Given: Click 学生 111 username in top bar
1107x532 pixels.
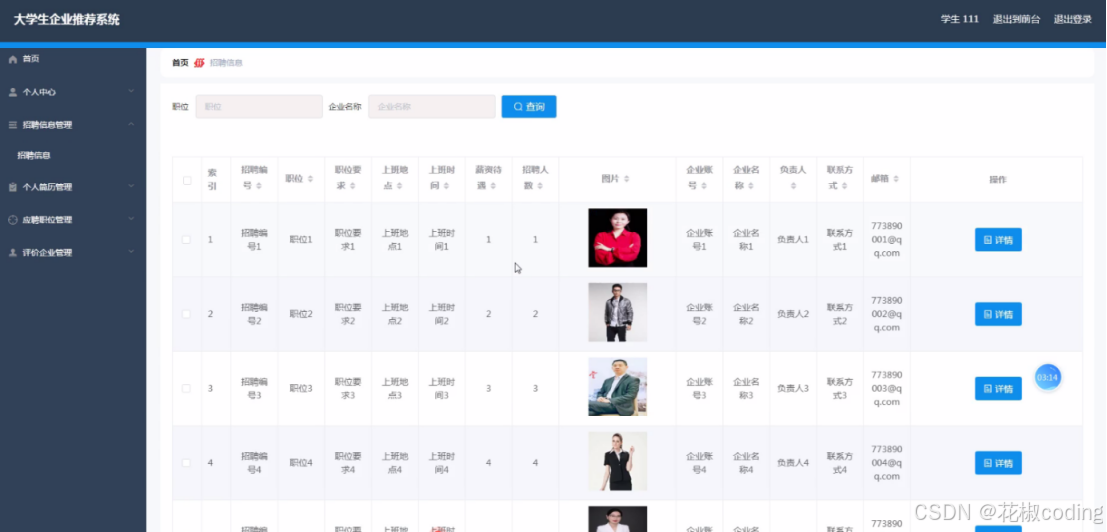Looking at the screenshot, I should (x=959, y=20).
